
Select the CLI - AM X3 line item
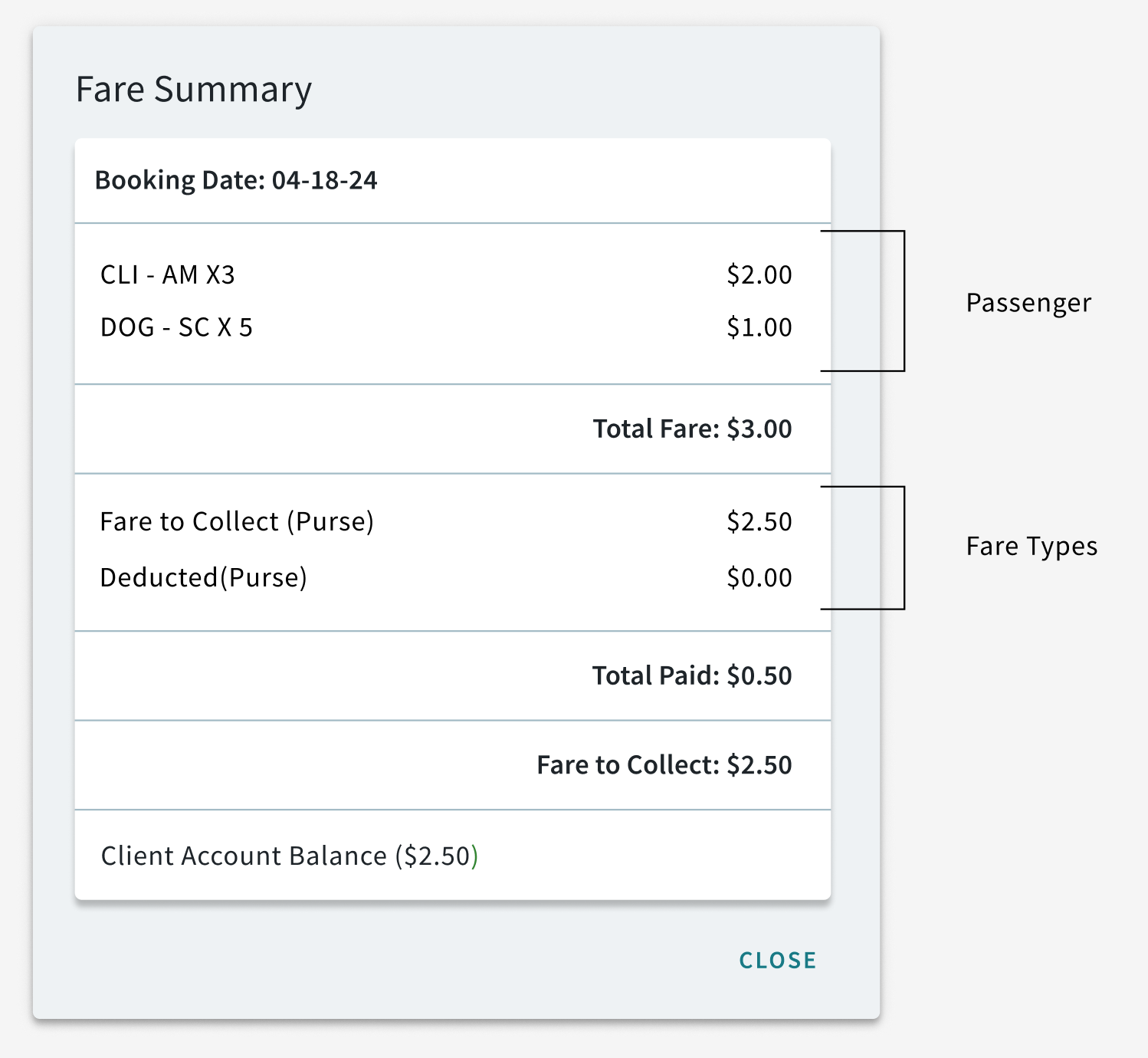(x=169, y=274)
